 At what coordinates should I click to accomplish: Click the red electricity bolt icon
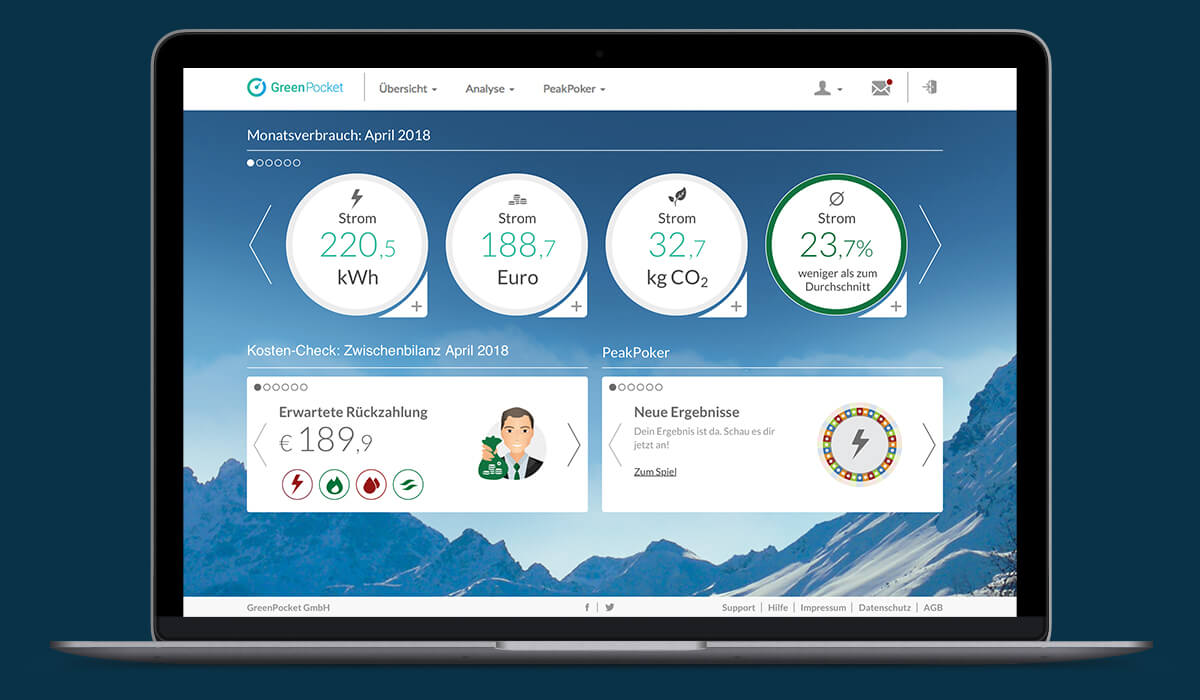pyautogui.click(x=297, y=485)
